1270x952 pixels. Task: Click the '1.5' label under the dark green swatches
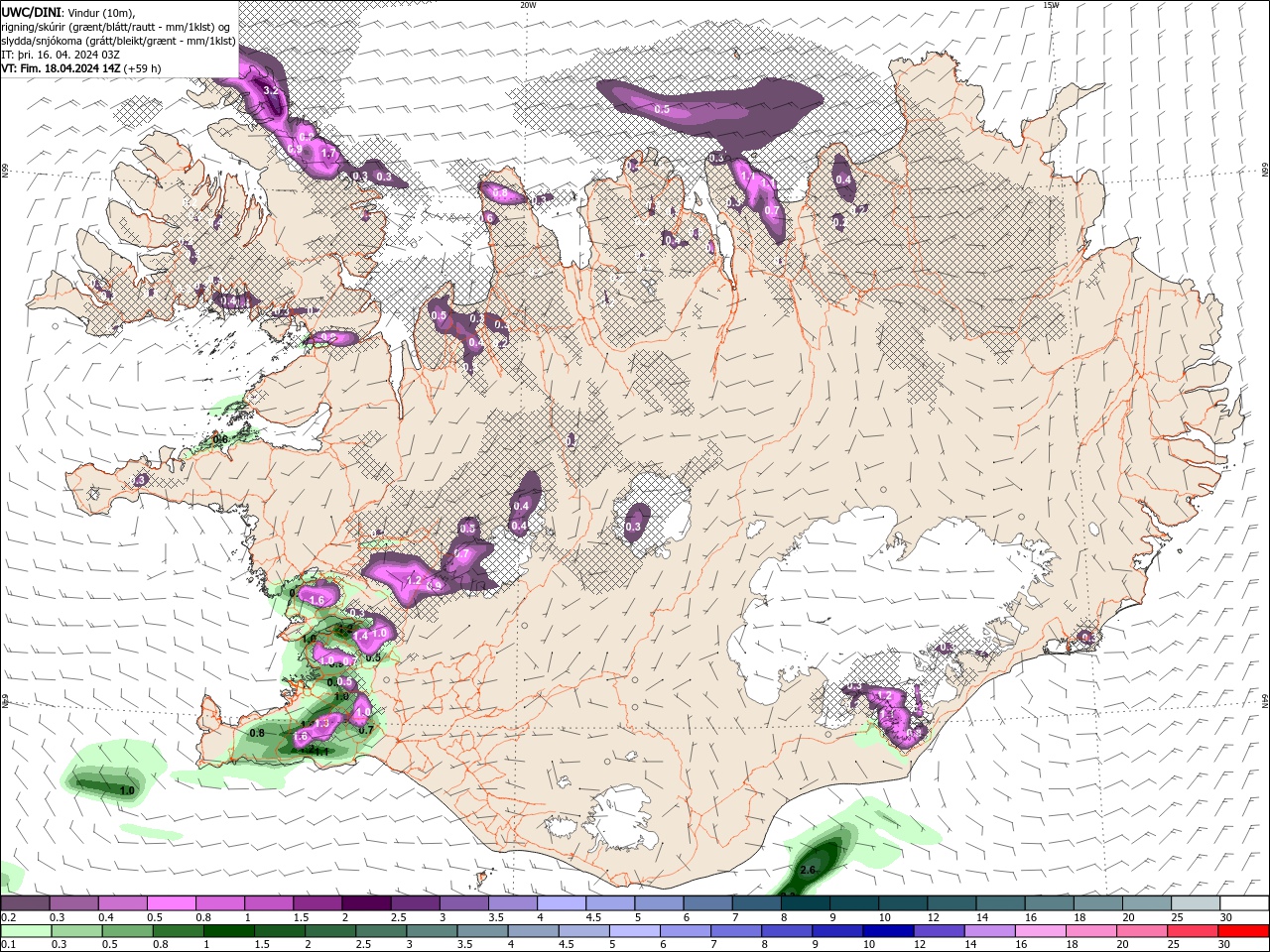[x=263, y=945]
